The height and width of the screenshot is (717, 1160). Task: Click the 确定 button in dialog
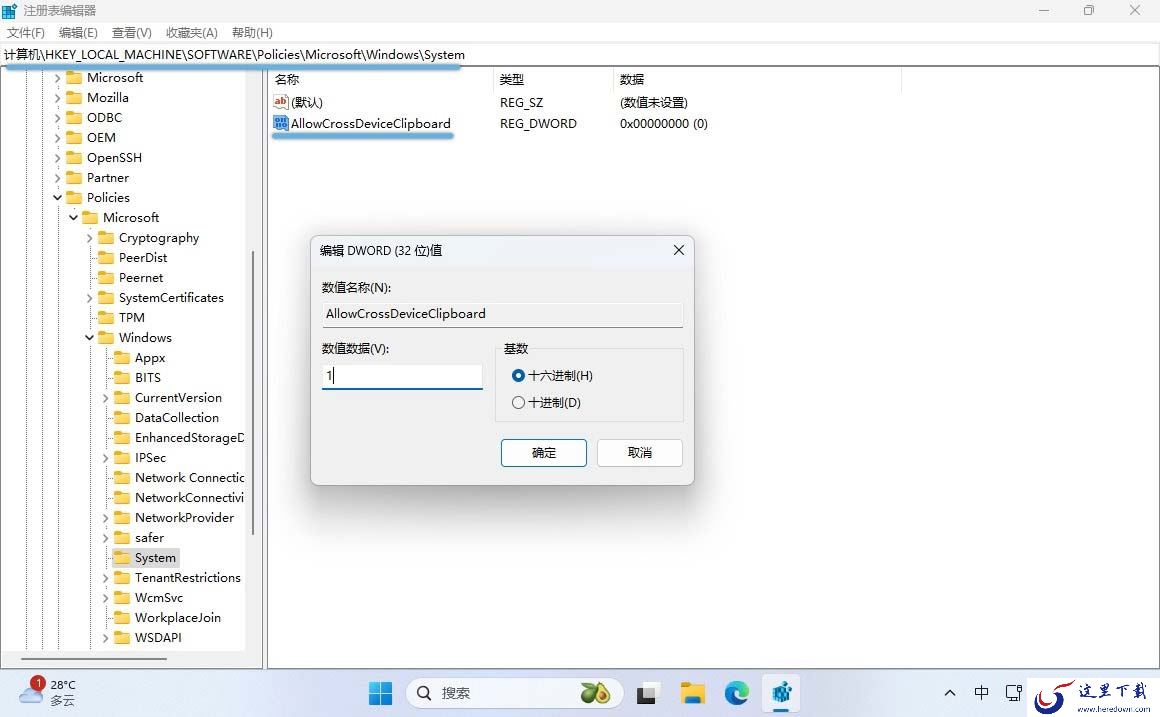(544, 453)
